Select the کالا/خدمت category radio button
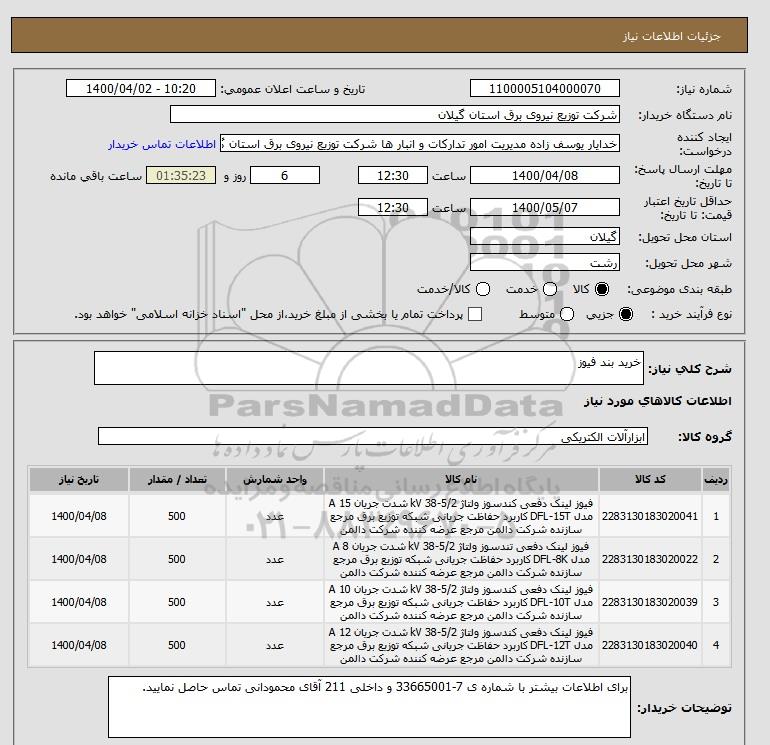770x745 pixels. tap(483, 289)
